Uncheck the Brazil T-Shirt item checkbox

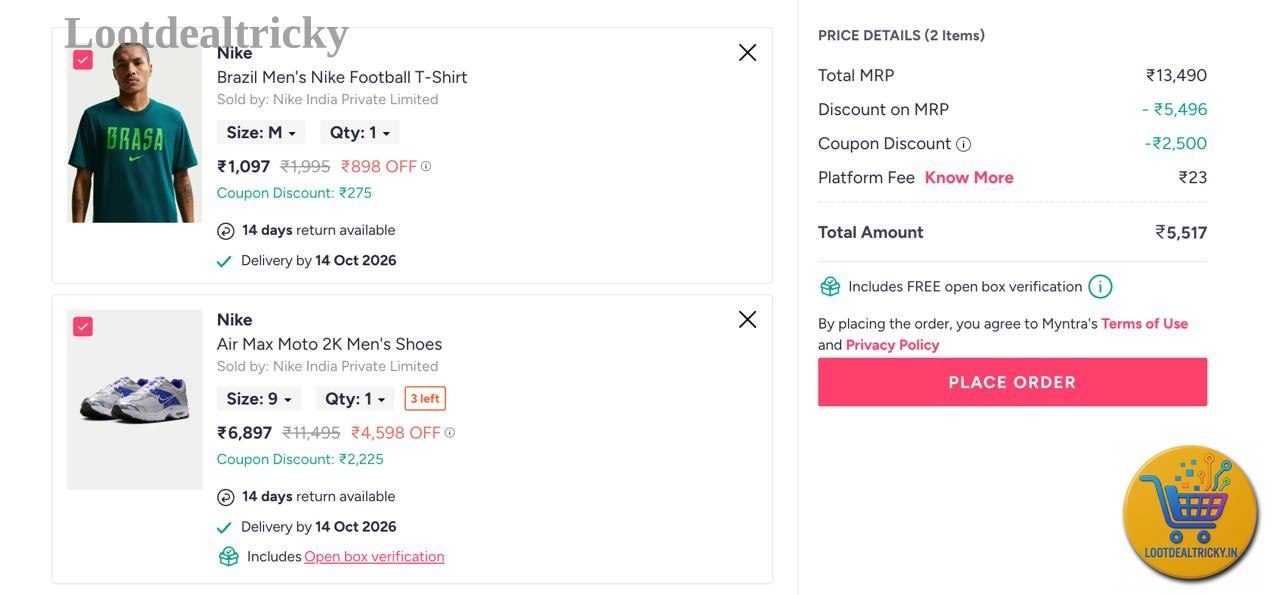(83, 60)
